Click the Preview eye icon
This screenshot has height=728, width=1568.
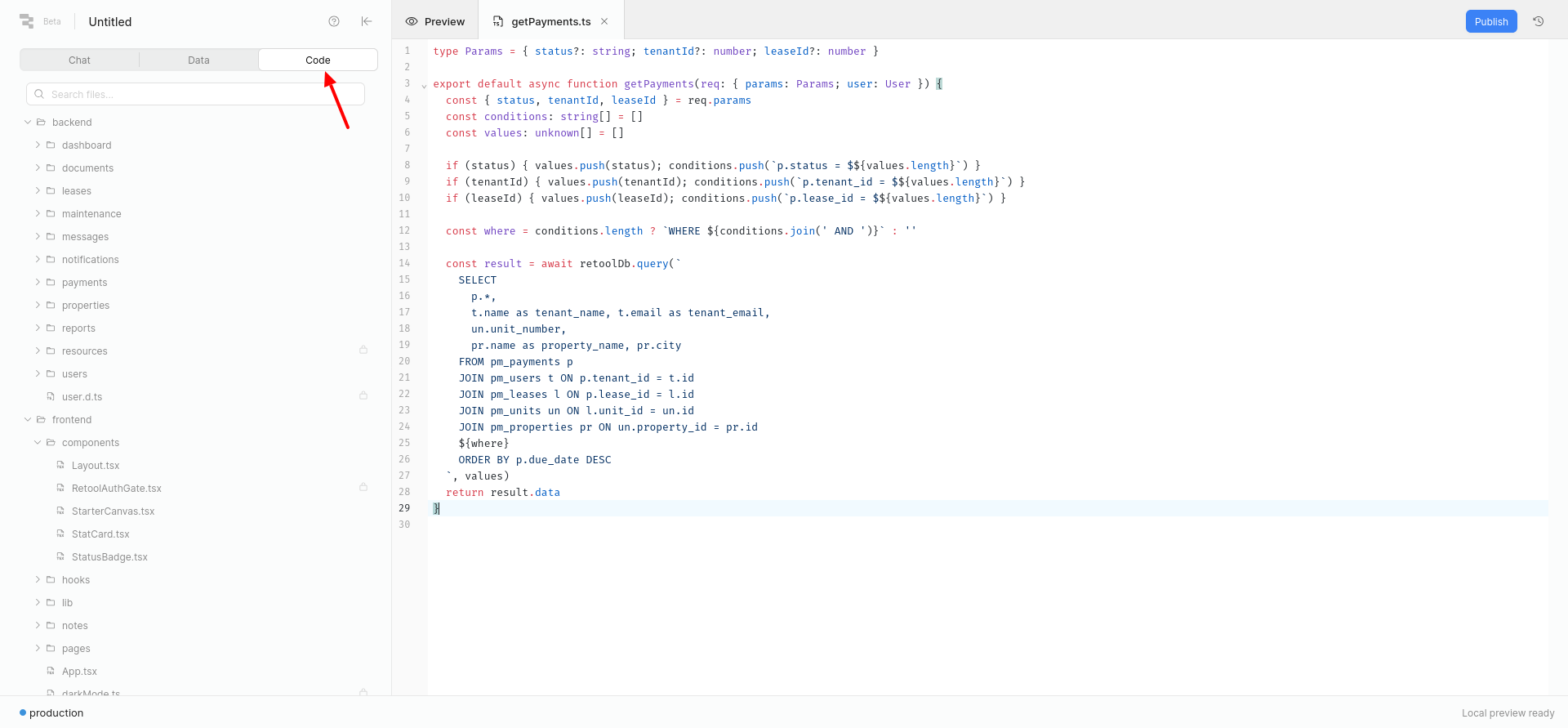click(412, 21)
